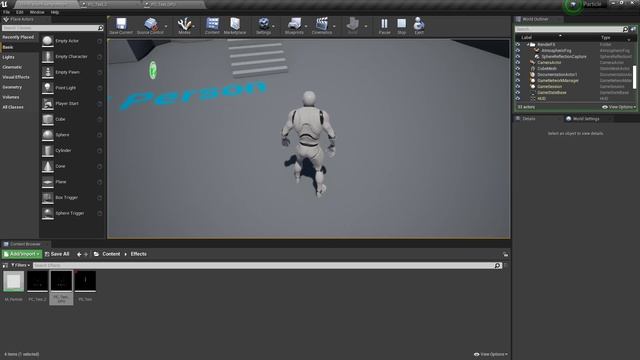Select the Player Start actor icon

(48, 104)
